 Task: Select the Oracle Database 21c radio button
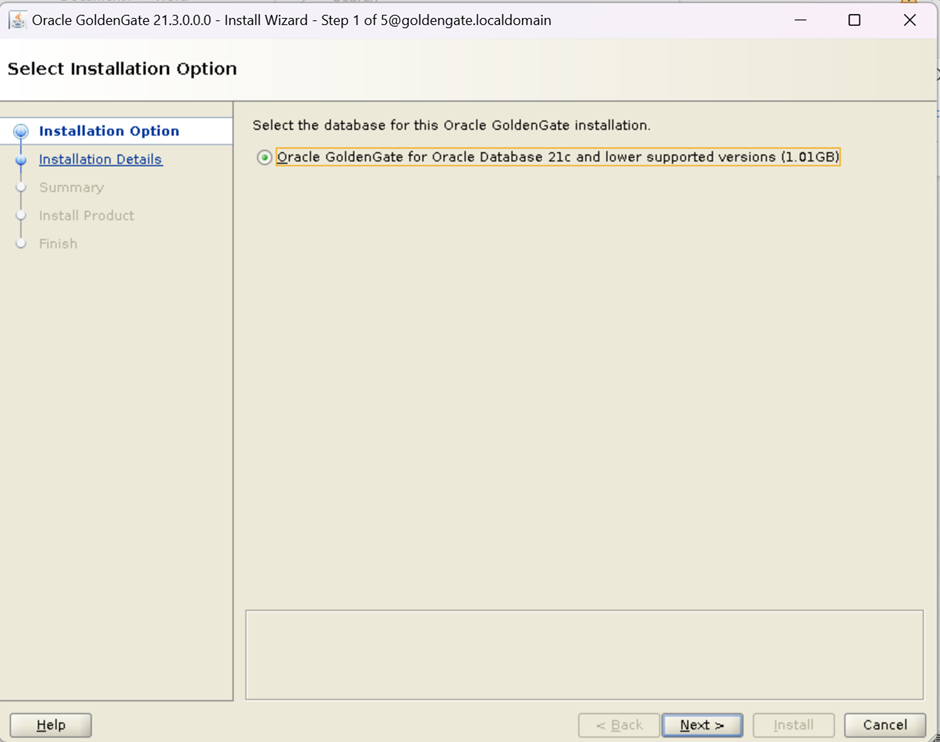264,157
